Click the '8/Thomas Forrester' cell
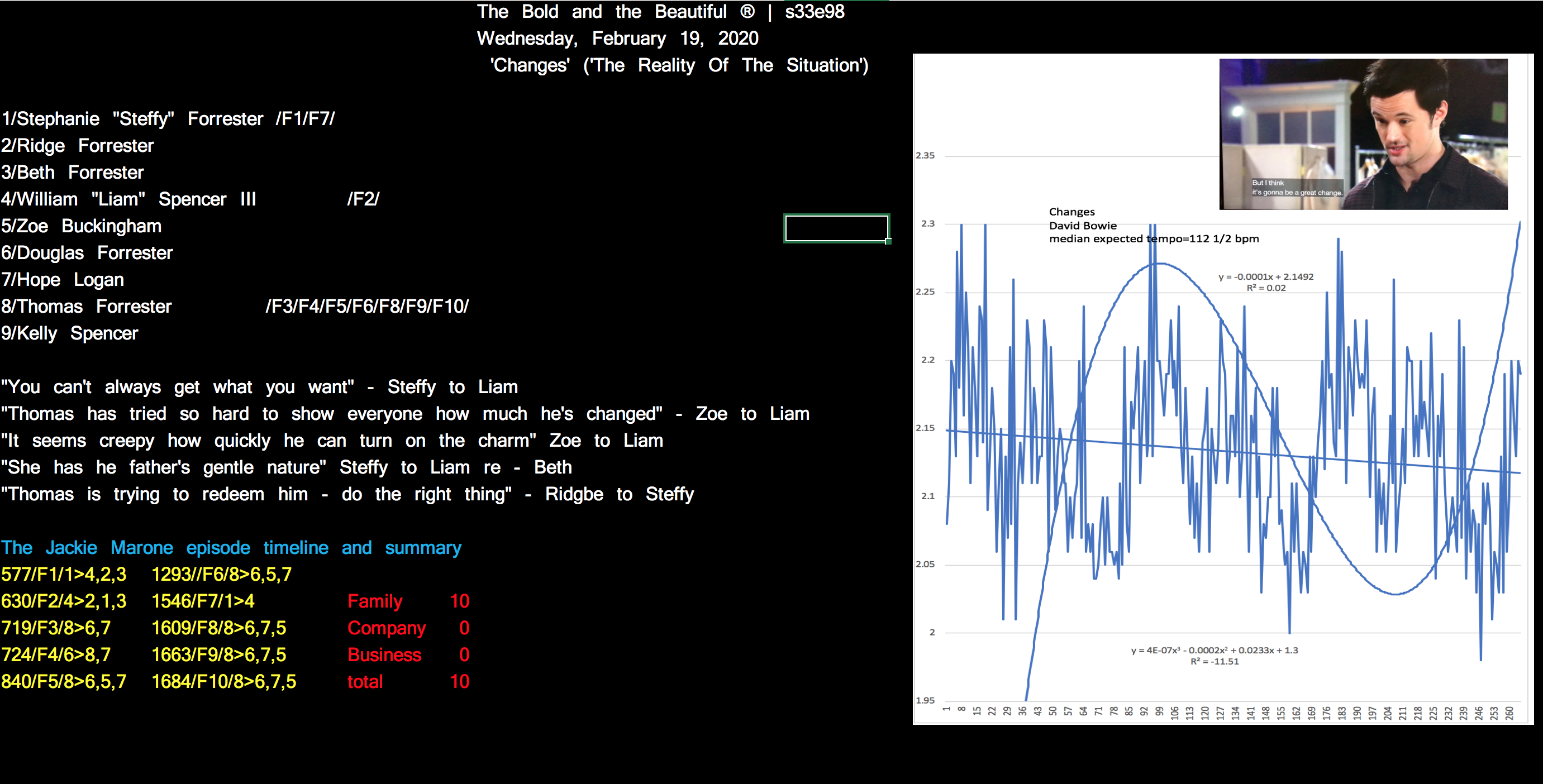Image resolution: width=1543 pixels, height=784 pixels. (x=87, y=307)
